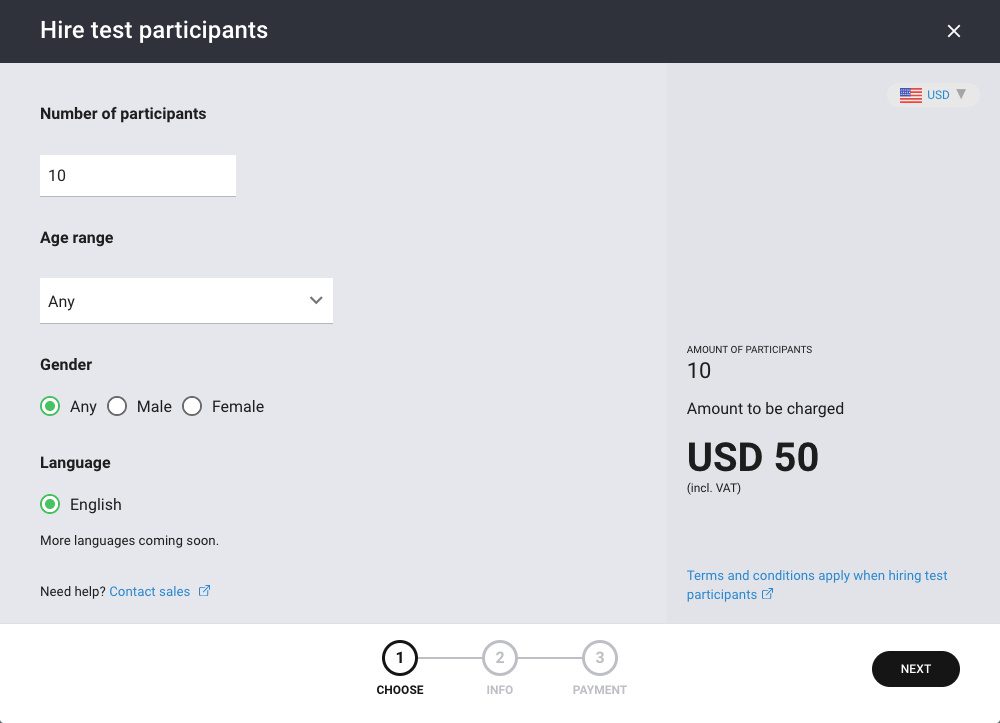
Task: Expand the USD currency dropdown arrow
Action: (961, 94)
